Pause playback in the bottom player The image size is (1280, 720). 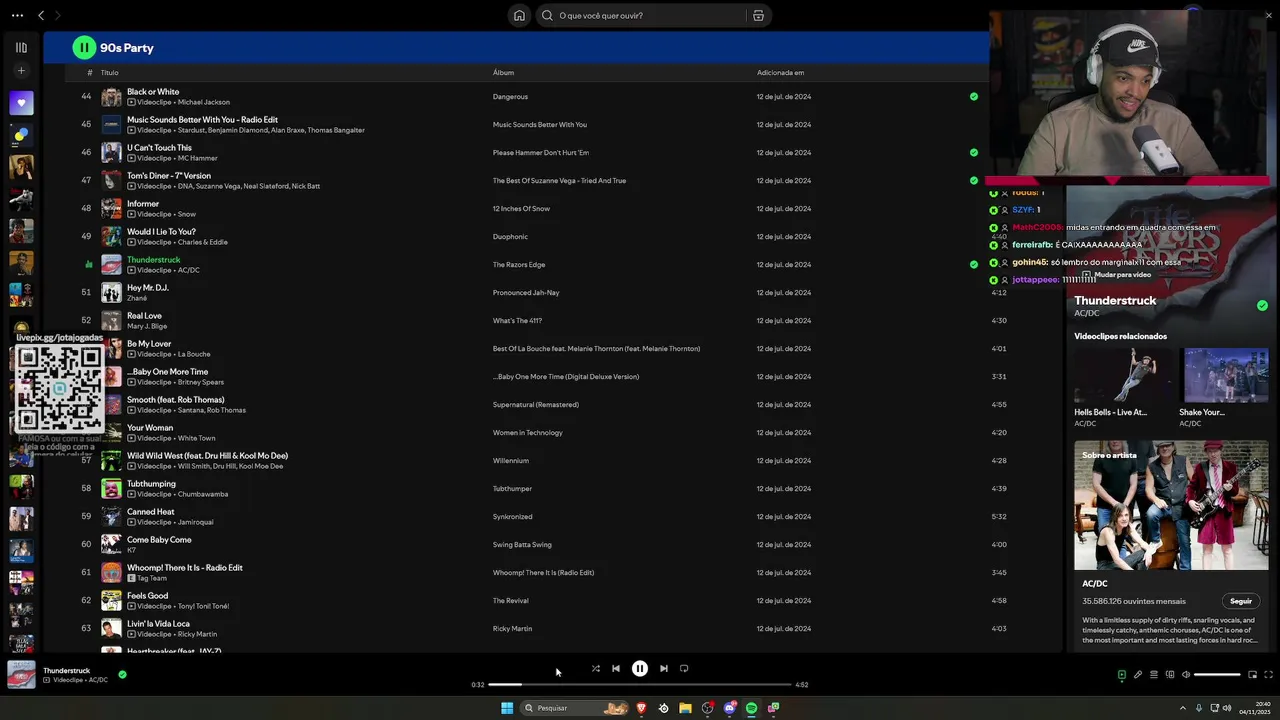tap(640, 668)
